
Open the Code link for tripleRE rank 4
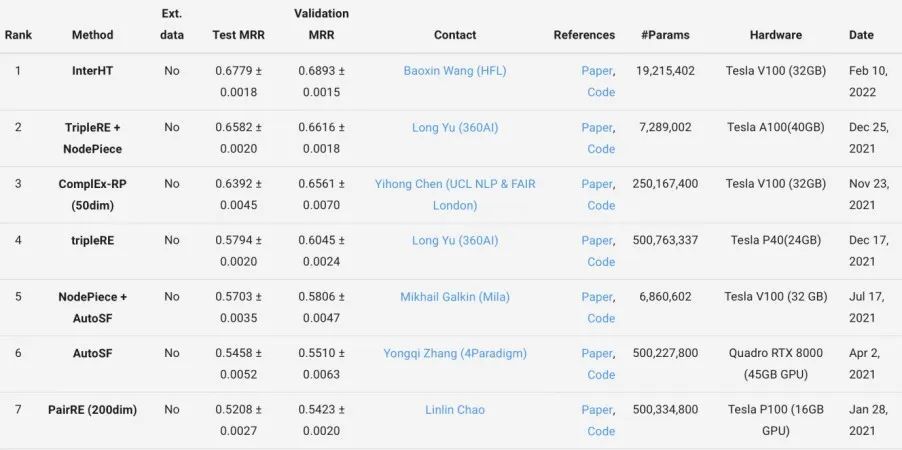pyautogui.click(x=601, y=261)
